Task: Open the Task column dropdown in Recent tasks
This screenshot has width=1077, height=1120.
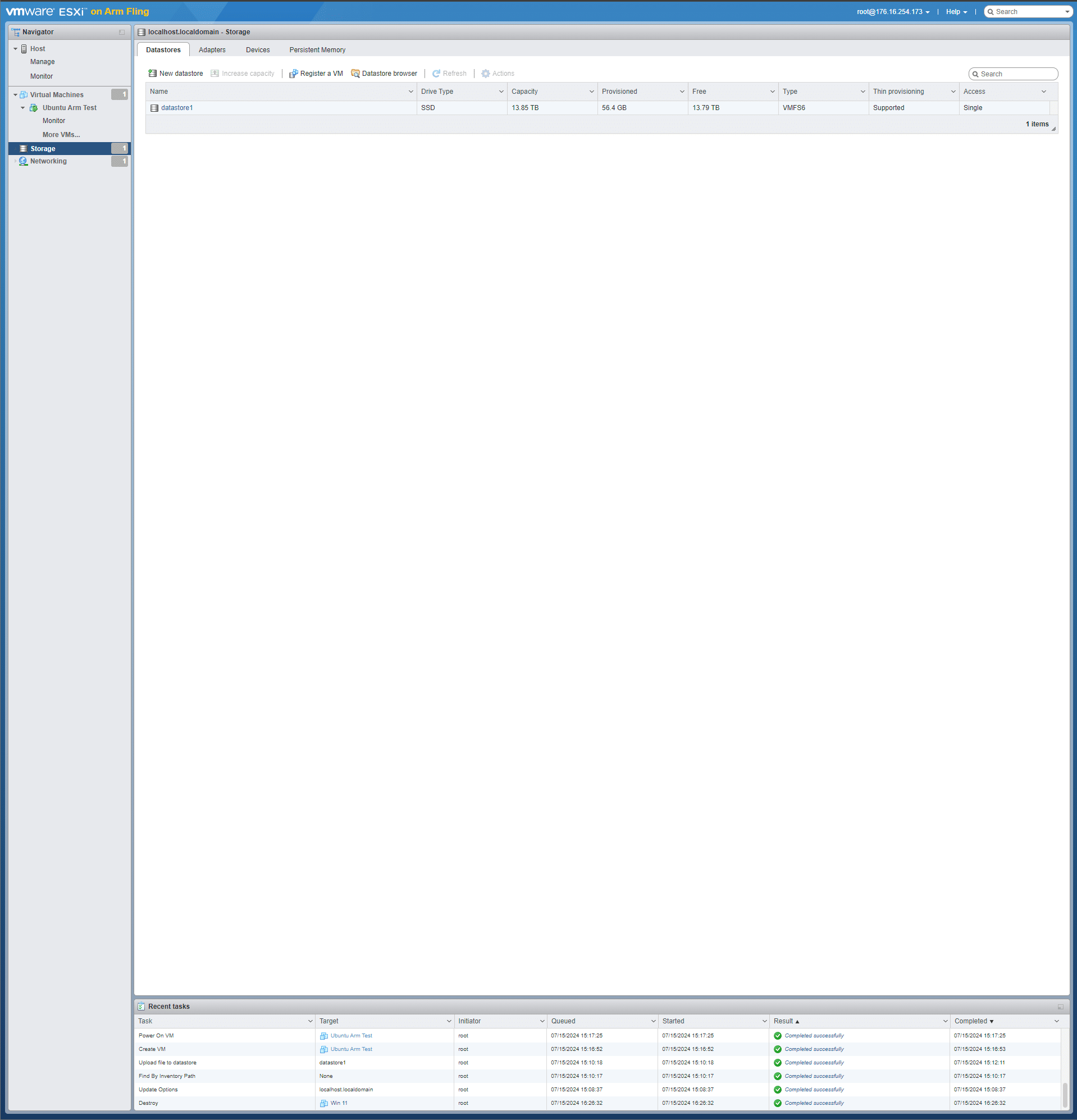Action: [x=311, y=1022]
